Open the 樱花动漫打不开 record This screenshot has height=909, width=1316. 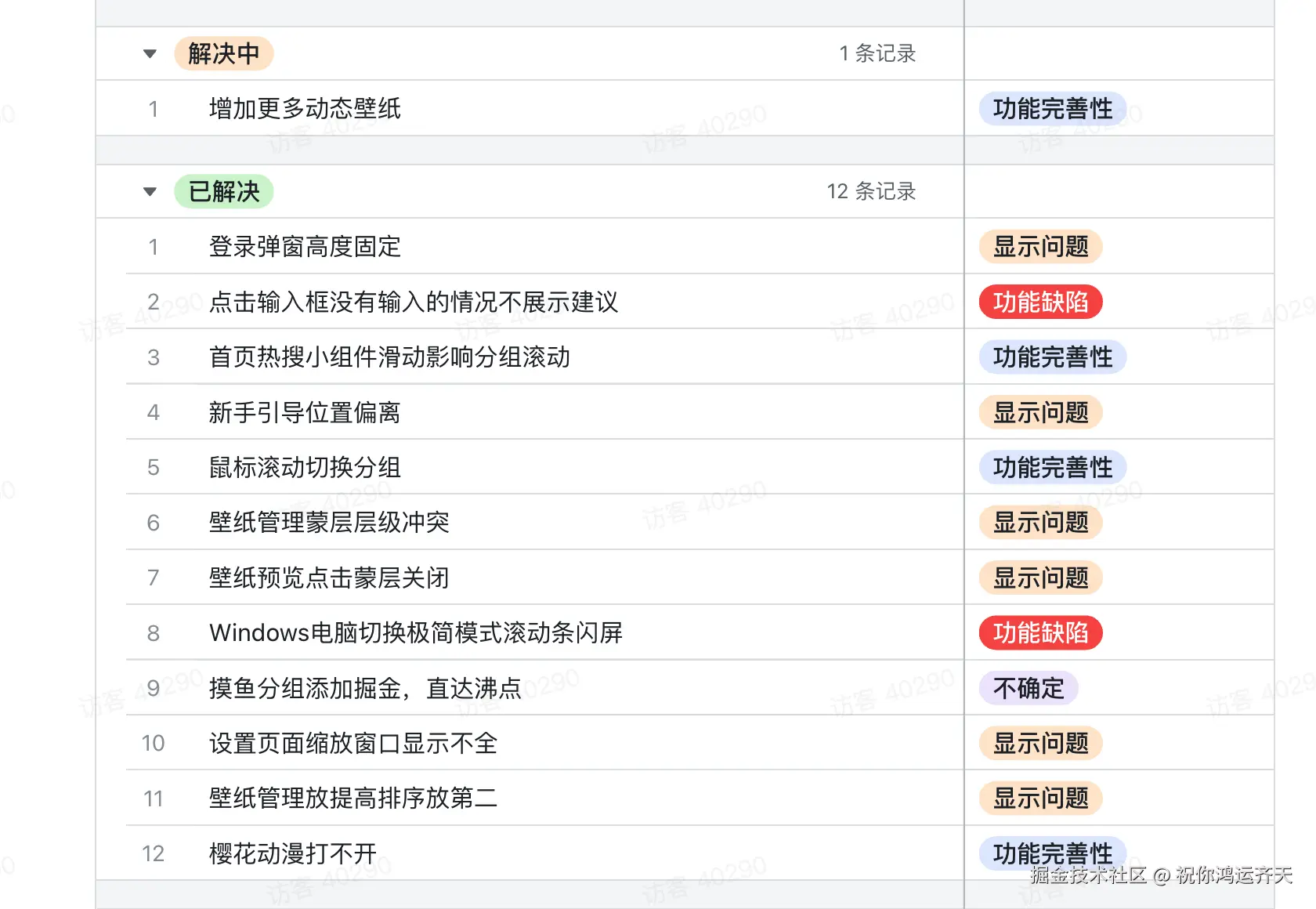coord(292,853)
